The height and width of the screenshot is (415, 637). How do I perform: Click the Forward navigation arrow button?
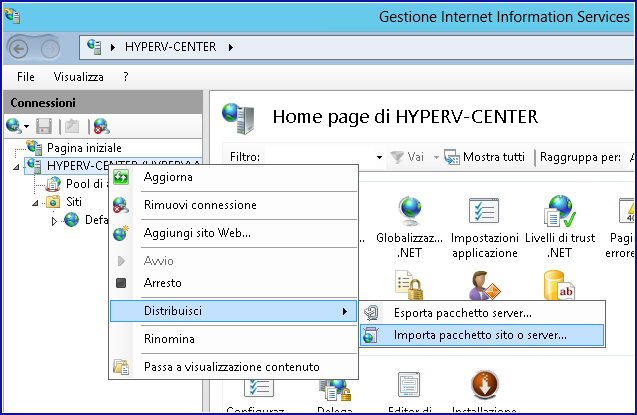pos(50,49)
